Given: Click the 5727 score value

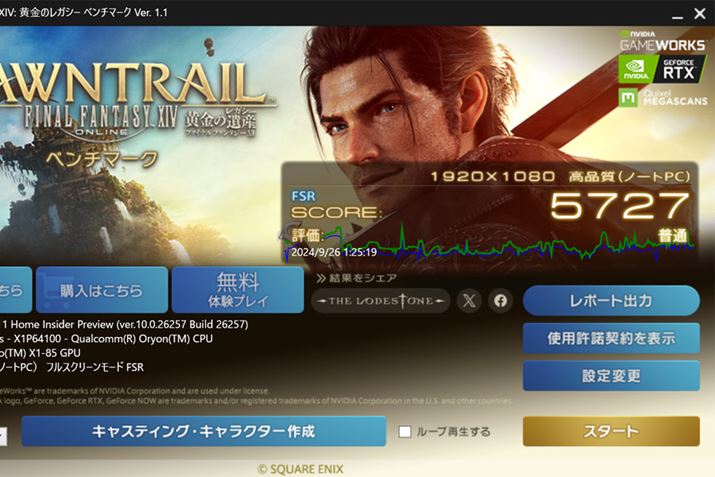Looking at the screenshot, I should (x=619, y=206).
